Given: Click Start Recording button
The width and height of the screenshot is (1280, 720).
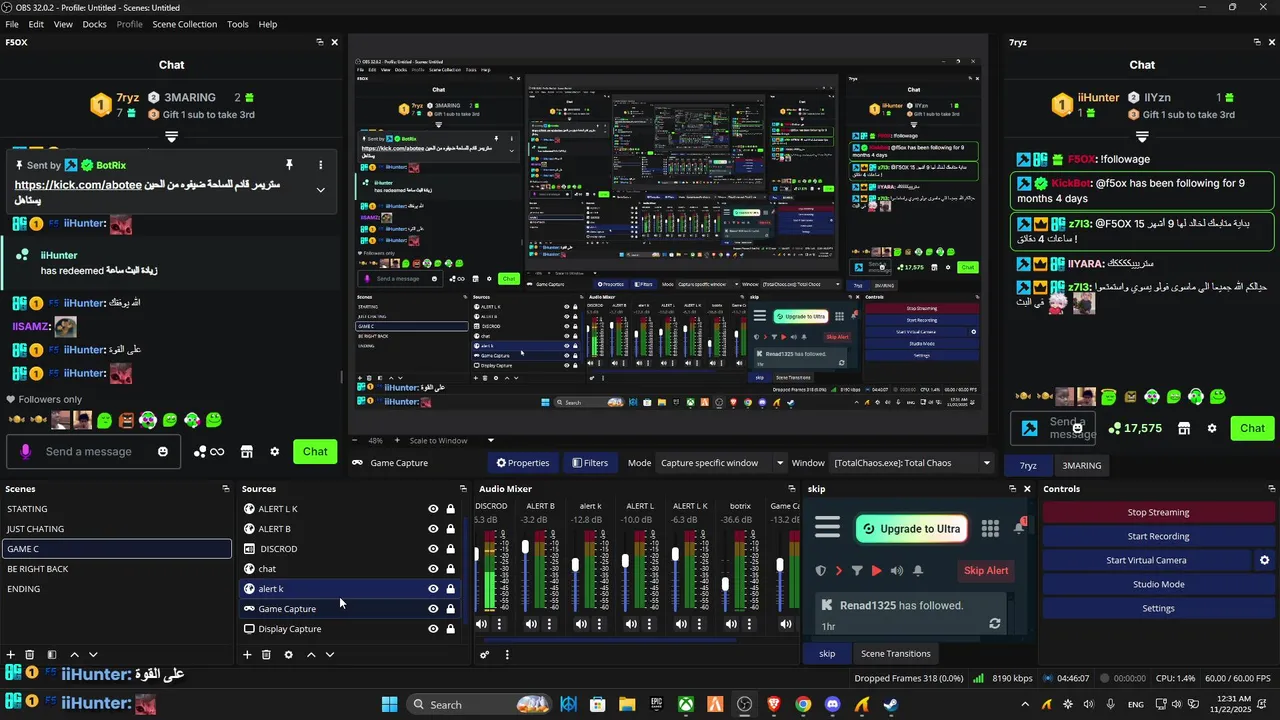Looking at the screenshot, I should [x=1158, y=536].
